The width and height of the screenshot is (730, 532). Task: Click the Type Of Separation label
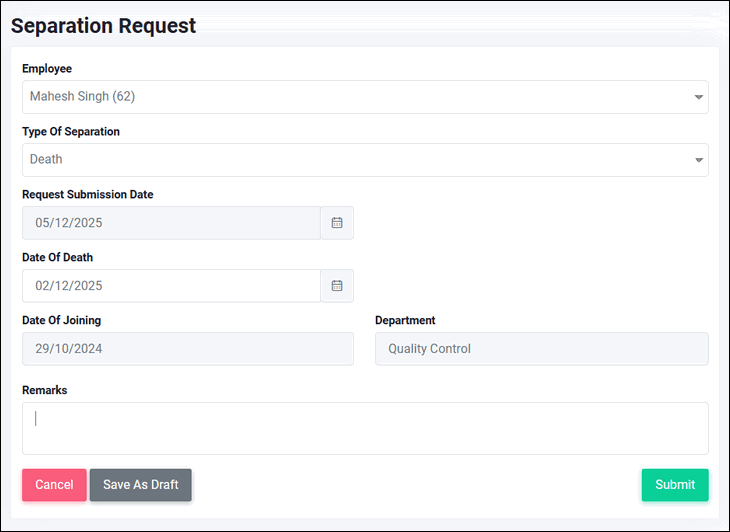click(x=71, y=132)
